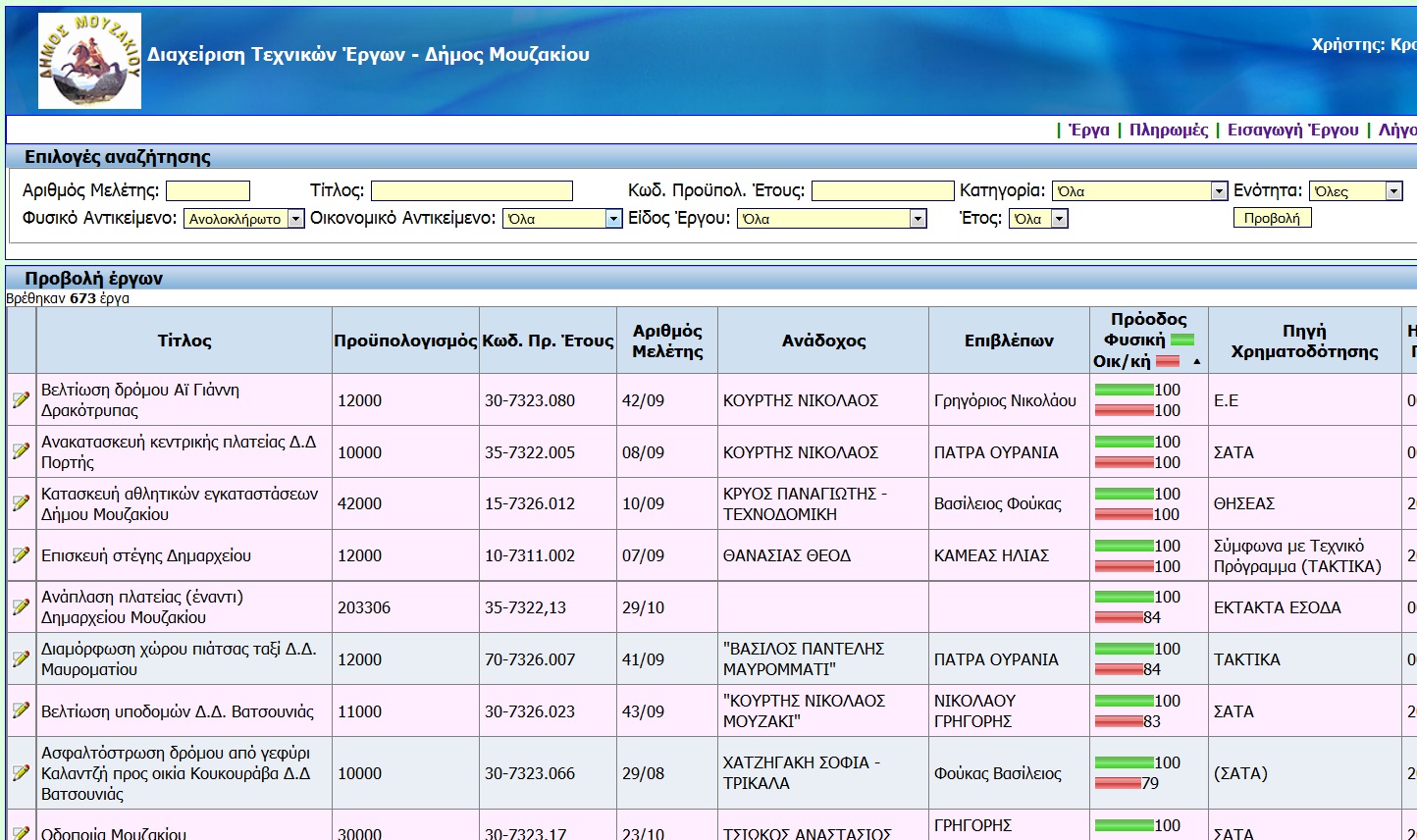Click the red Οικ/κή legend swatch in header
The height and width of the screenshot is (840, 1417).
coord(1168,362)
